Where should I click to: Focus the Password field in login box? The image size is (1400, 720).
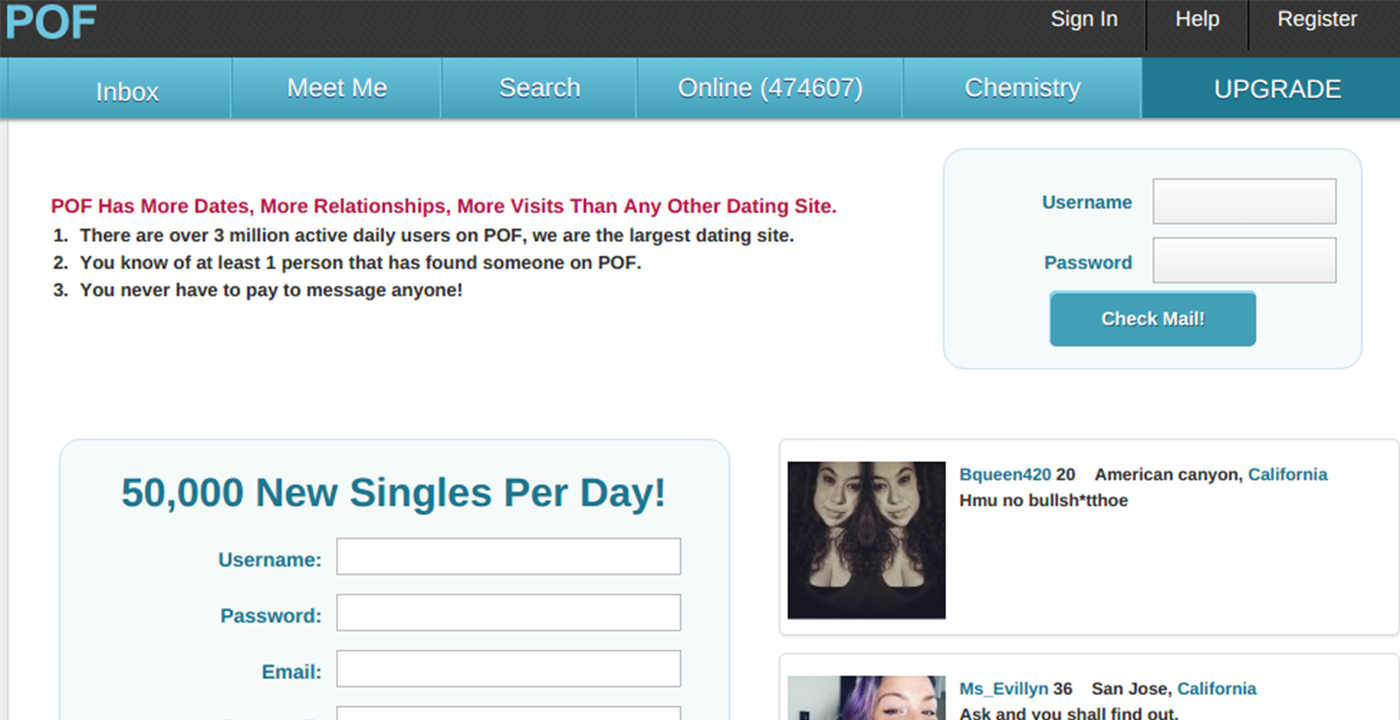point(1244,260)
